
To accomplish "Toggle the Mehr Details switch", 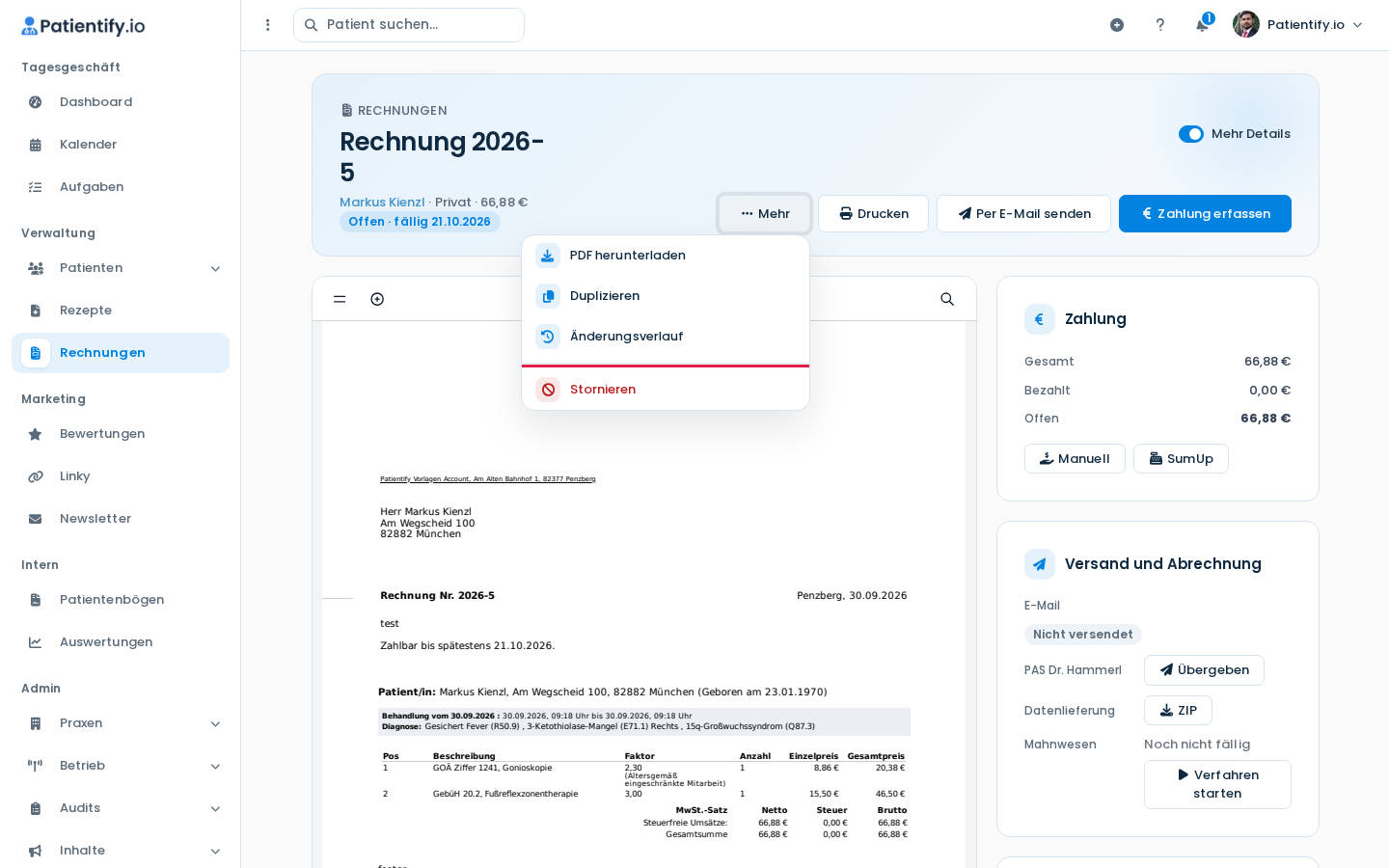I will [x=1191, y=134].
